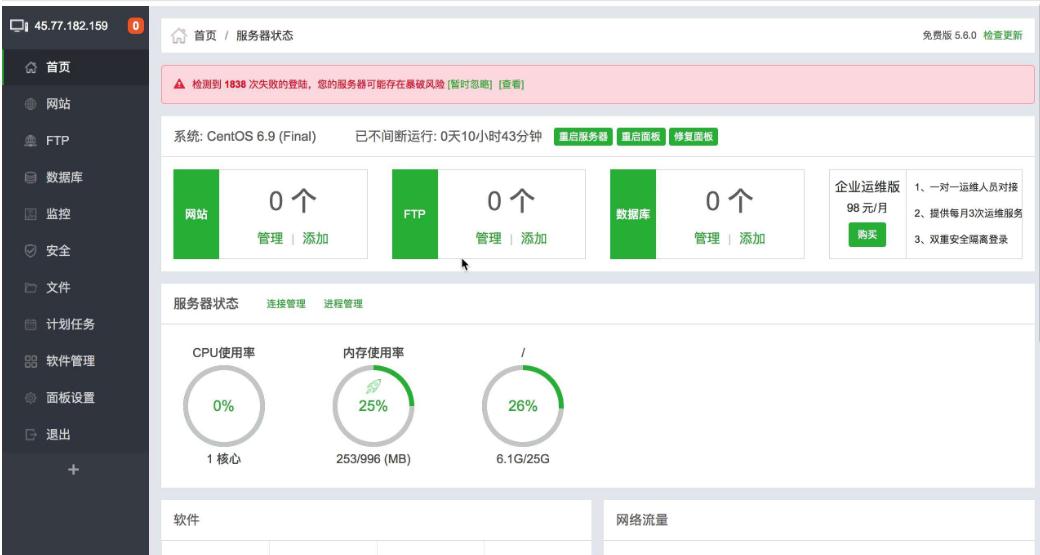Click the FTP icon in the sidebar
Screen dimensions: 1040x555
[x=31, y=141]
